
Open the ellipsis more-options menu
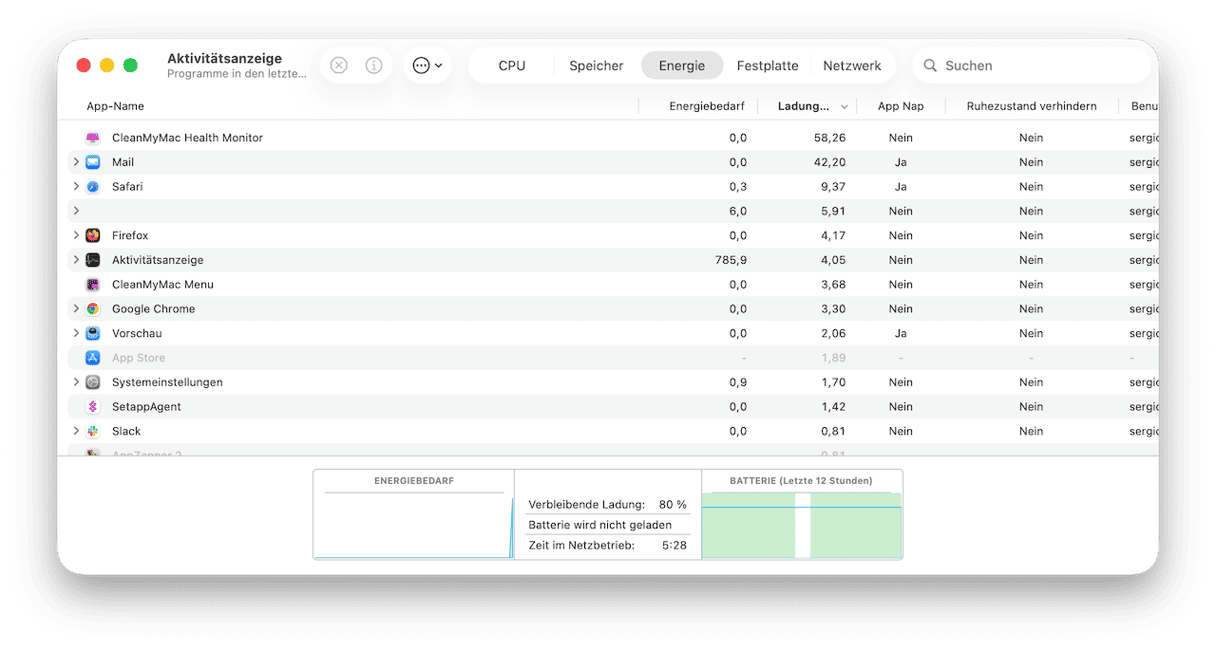tap(427, 65)
